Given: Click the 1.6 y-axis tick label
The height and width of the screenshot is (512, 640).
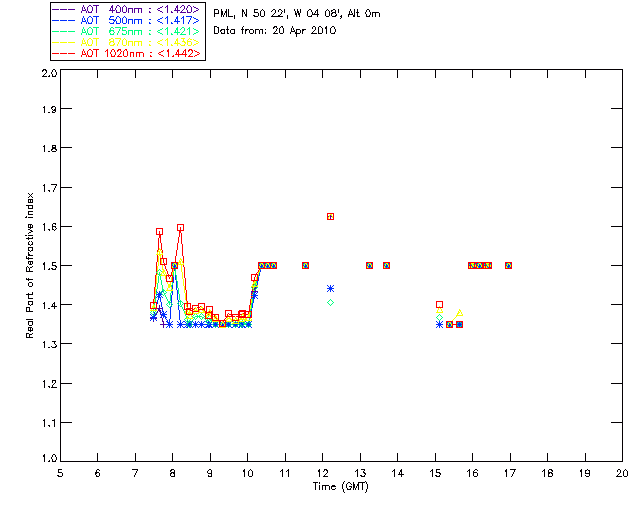Looking at the screenshot, I should coord(49,227).
